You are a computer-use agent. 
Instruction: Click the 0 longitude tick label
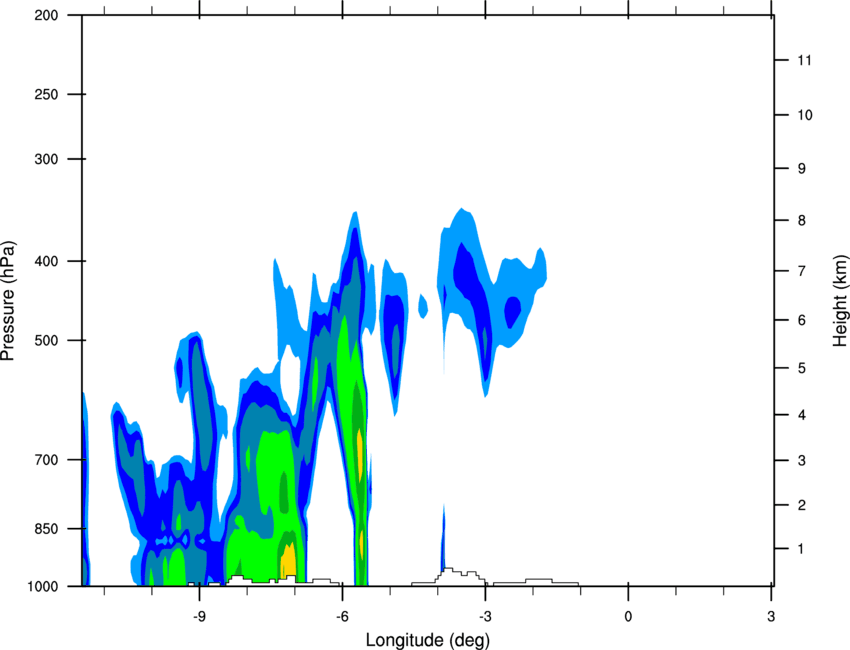628,616
